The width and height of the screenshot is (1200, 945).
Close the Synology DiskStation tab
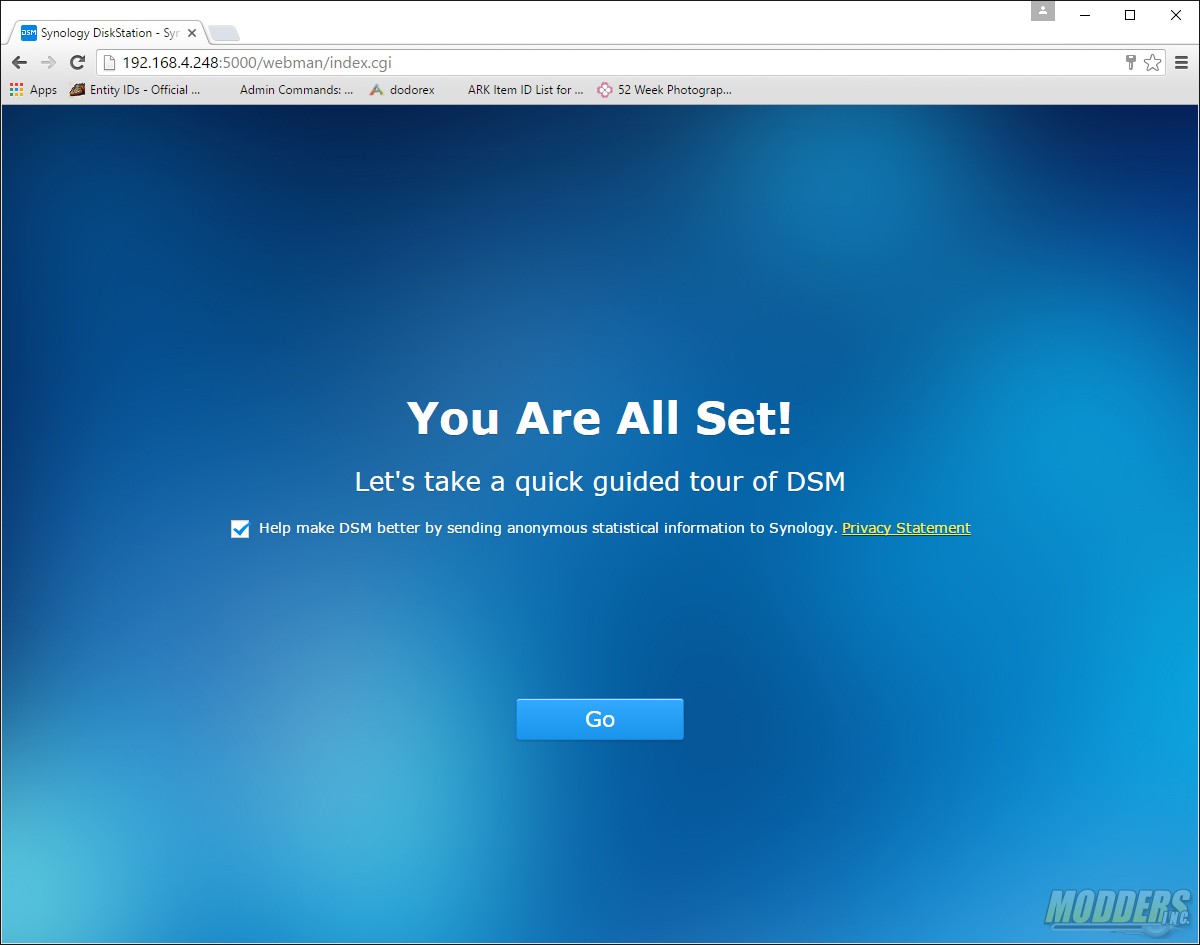192,33
